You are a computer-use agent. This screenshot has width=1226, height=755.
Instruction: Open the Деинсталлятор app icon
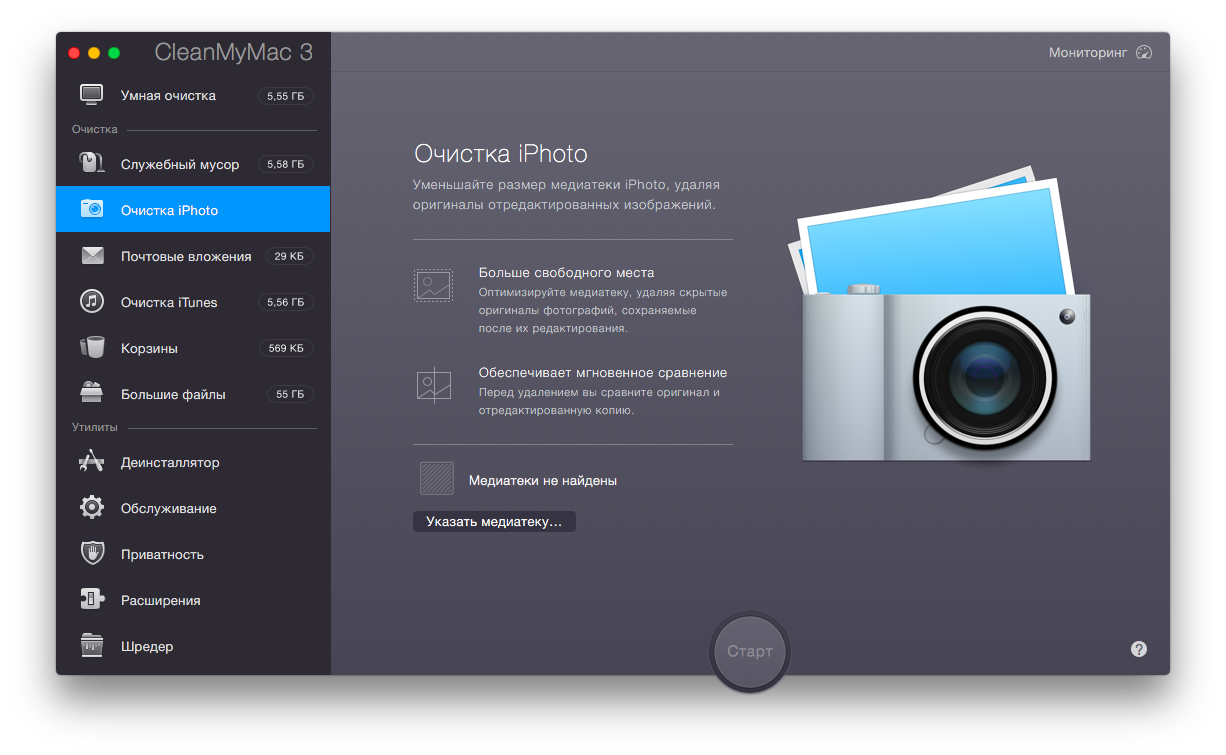click(92, 462)
